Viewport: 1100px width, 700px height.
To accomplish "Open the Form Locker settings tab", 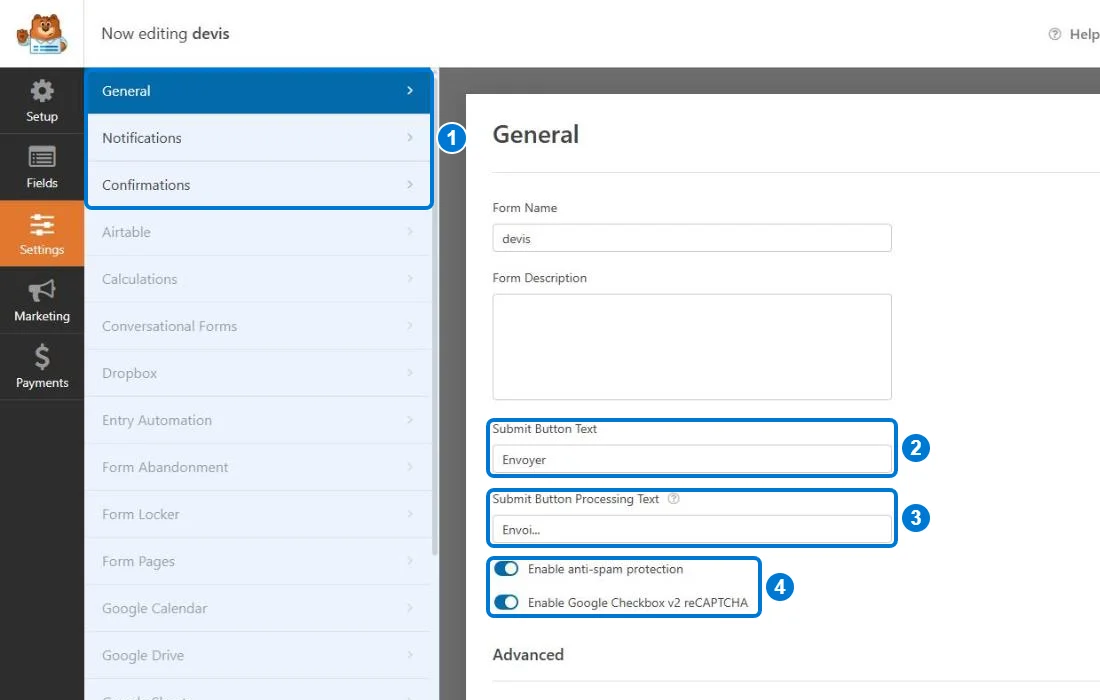I will click(x=258, y=514).
